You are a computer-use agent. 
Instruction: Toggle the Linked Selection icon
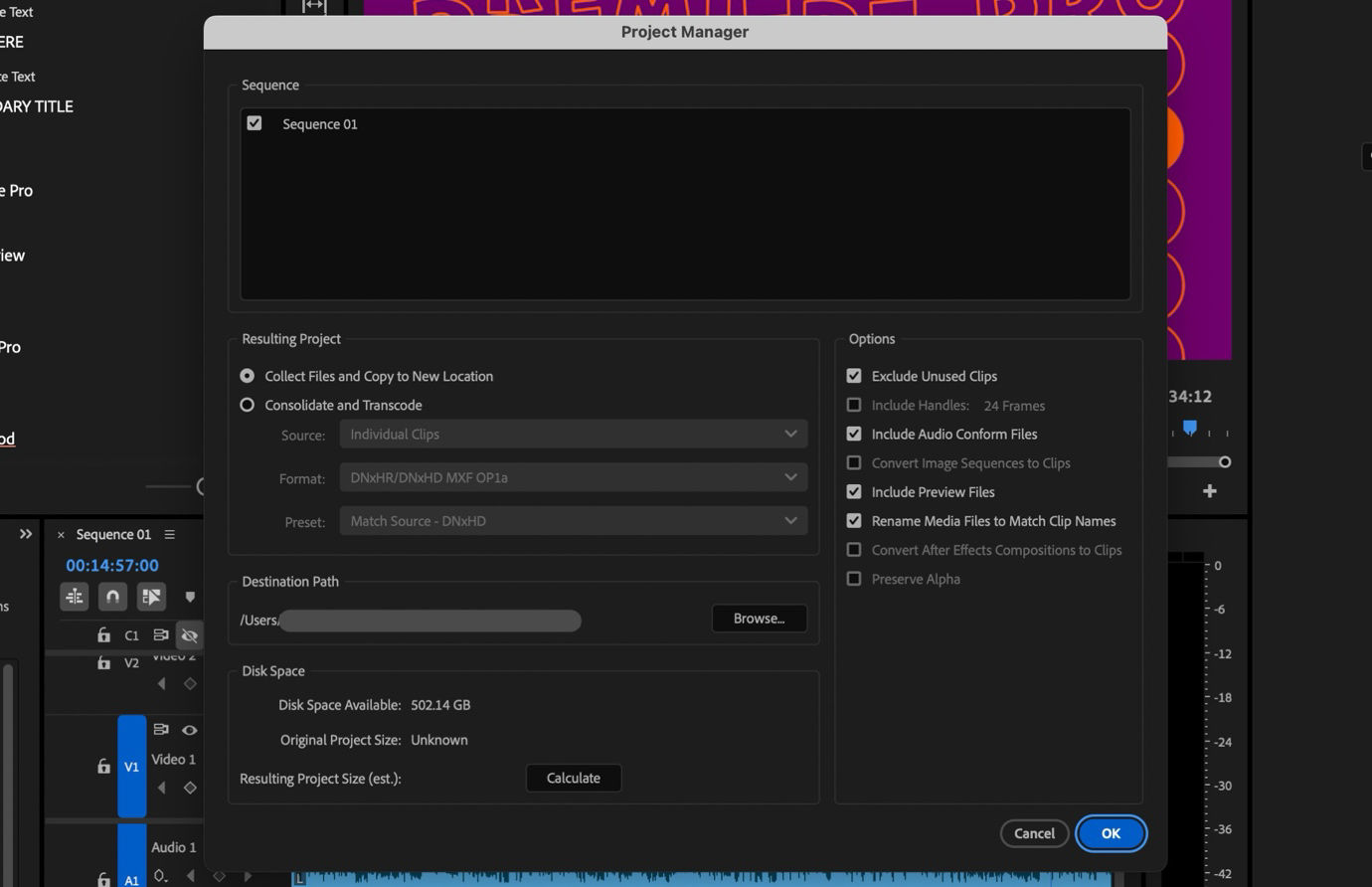click(149, 597)
